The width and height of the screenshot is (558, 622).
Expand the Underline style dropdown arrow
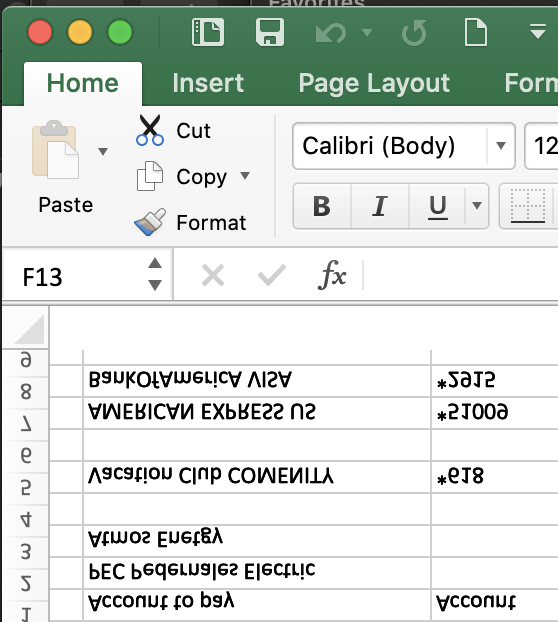(x=477, y=206)
